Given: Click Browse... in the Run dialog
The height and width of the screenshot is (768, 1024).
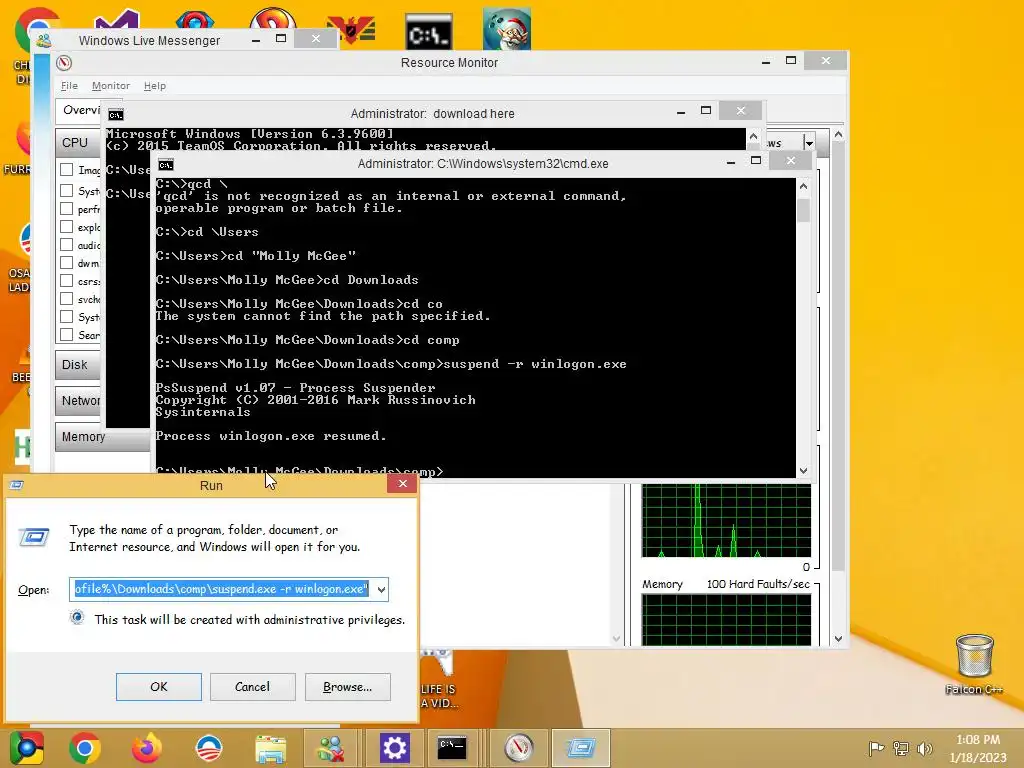Looking at the screenshot, I should tap(347, 687).
